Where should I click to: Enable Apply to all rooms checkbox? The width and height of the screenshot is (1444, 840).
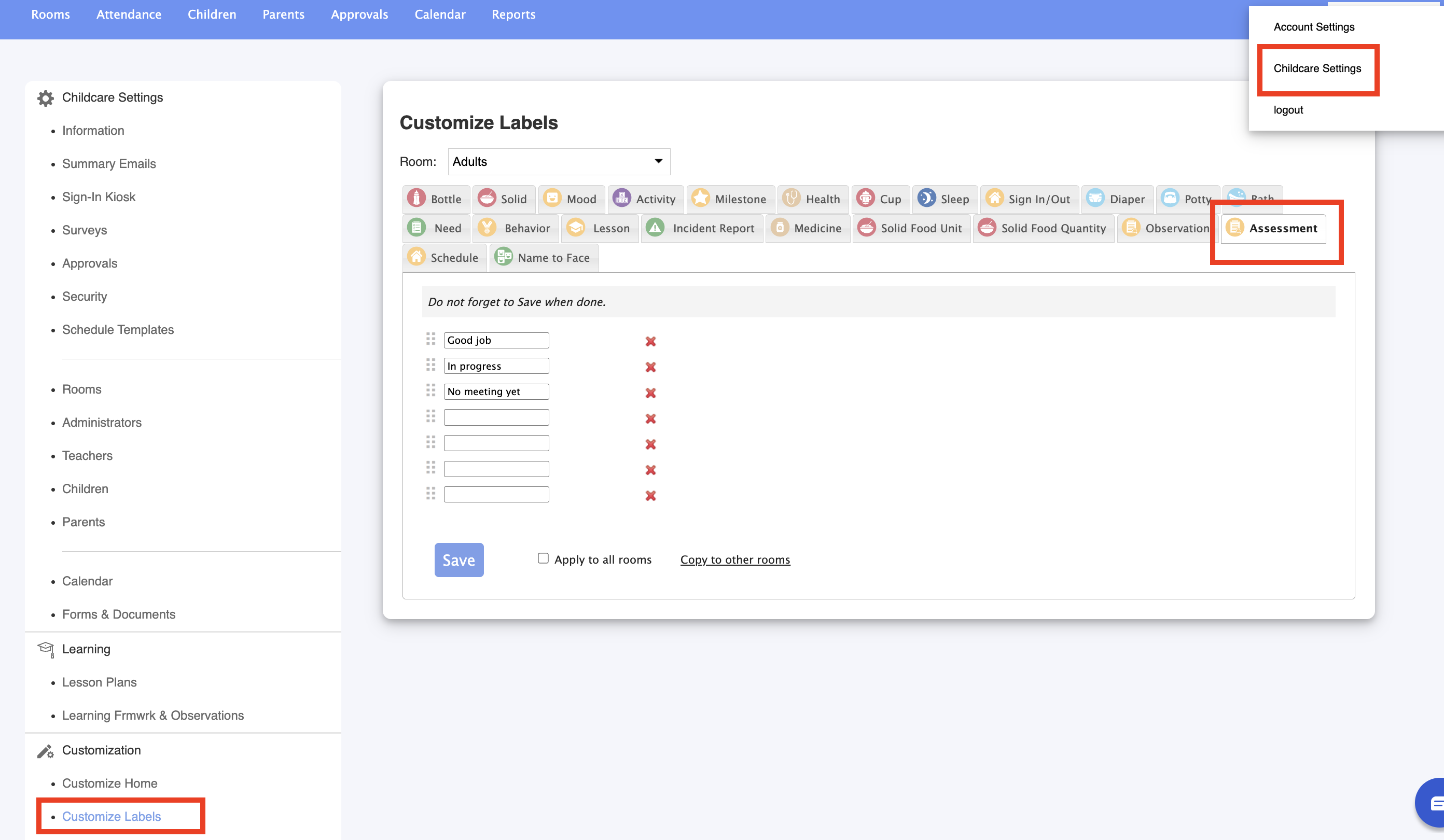543,558
